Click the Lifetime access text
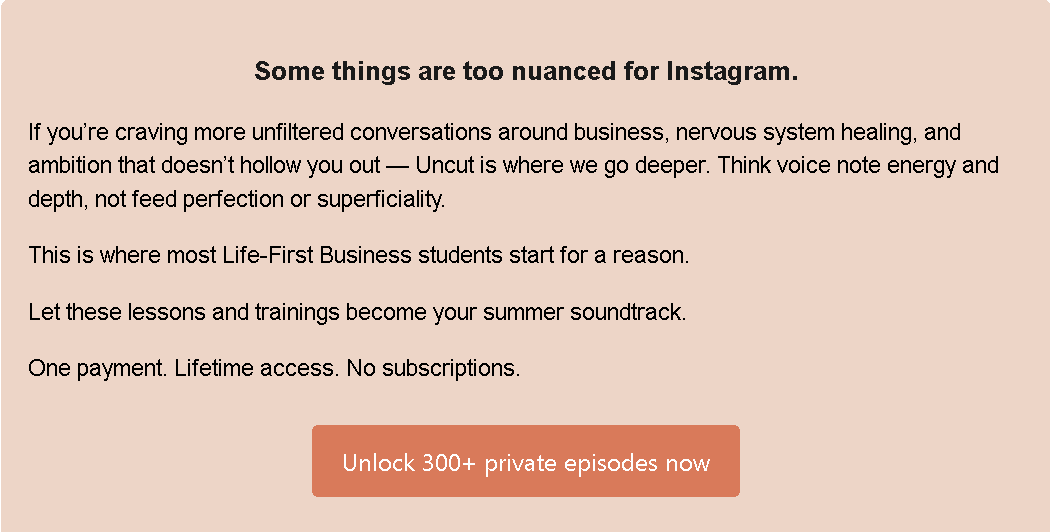 256,368
